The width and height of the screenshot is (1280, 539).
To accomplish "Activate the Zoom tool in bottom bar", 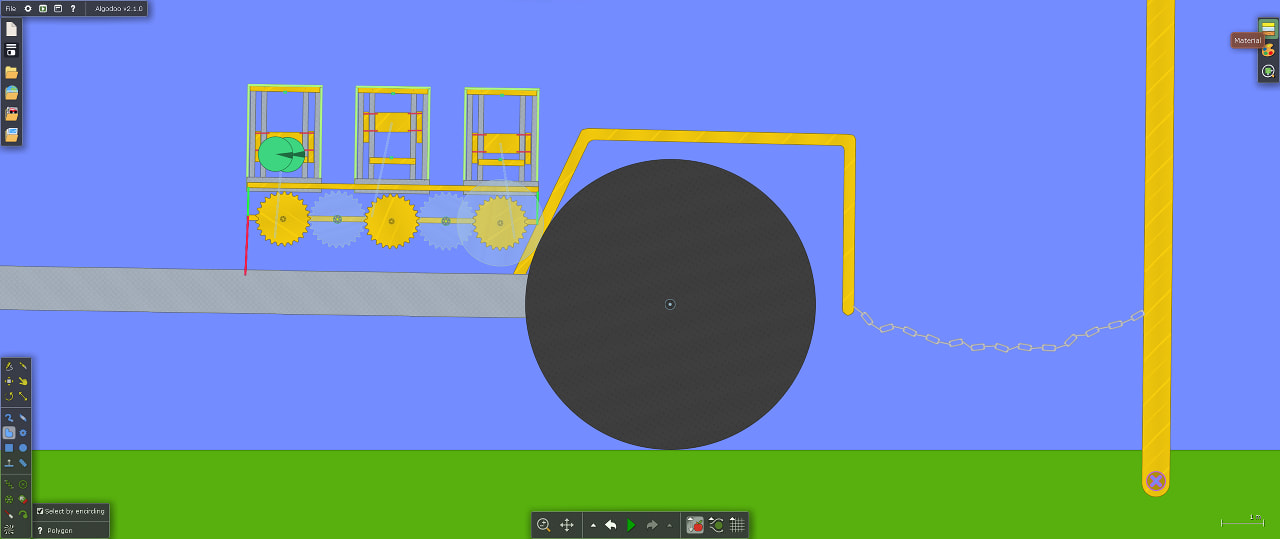I will point(544,525).
